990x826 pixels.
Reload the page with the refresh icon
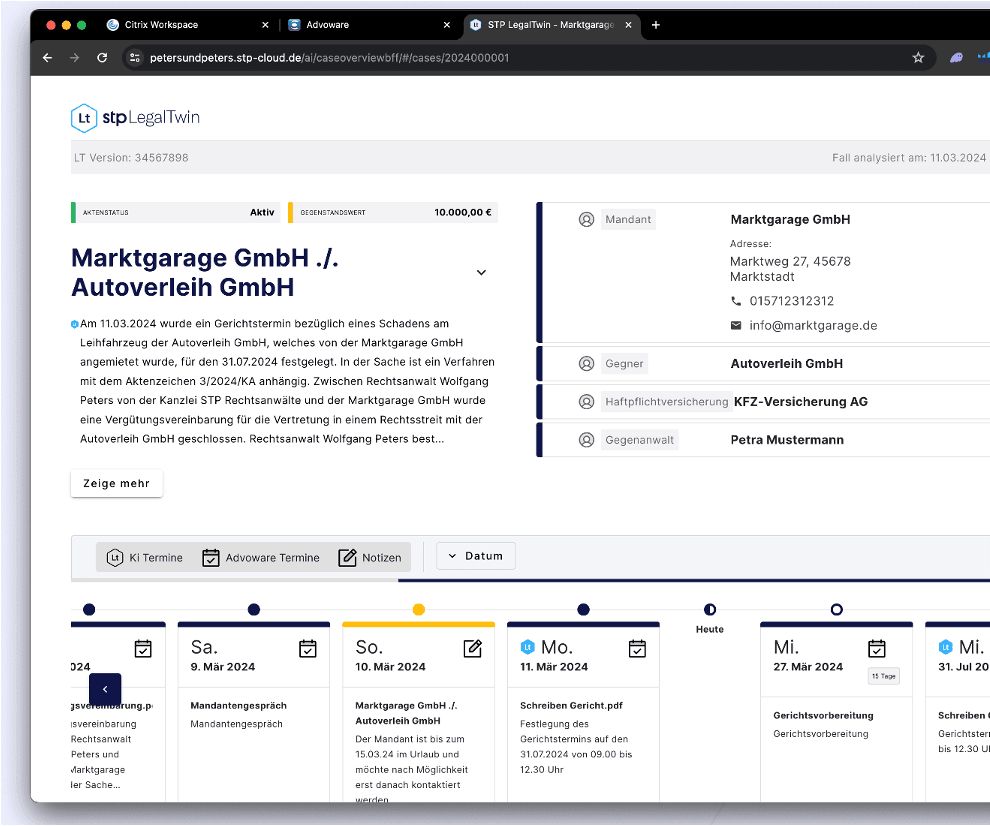[102, 58]
